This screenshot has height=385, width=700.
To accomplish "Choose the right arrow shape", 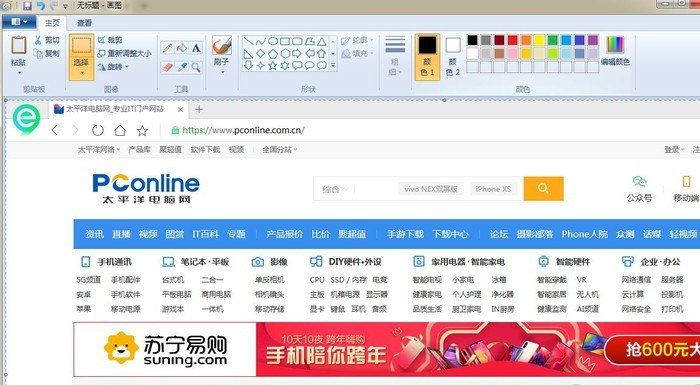I will 297,54.
